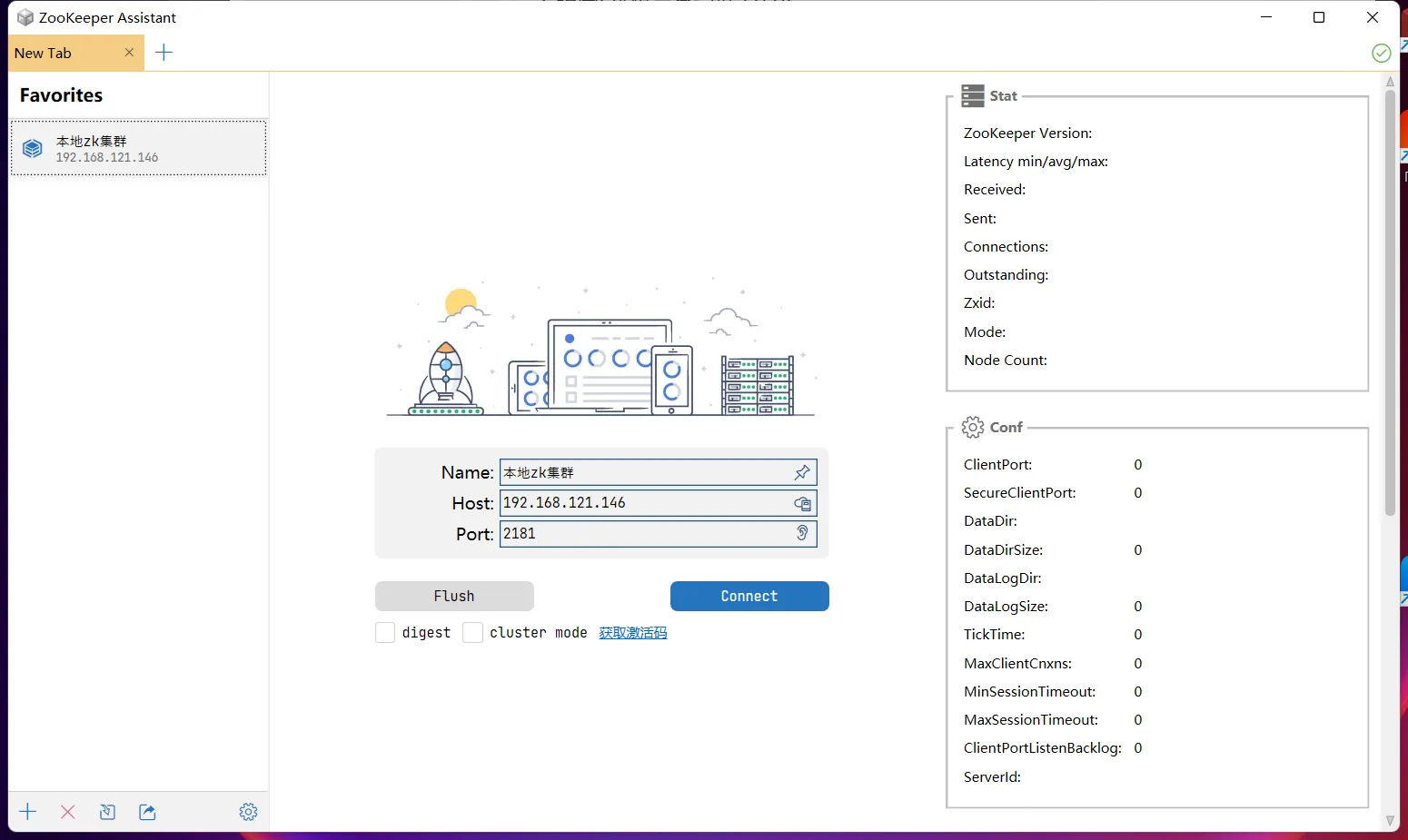Click the ClientPortListenBacklog: label
The image size is (1408, 840).
tap(1043, 748)
